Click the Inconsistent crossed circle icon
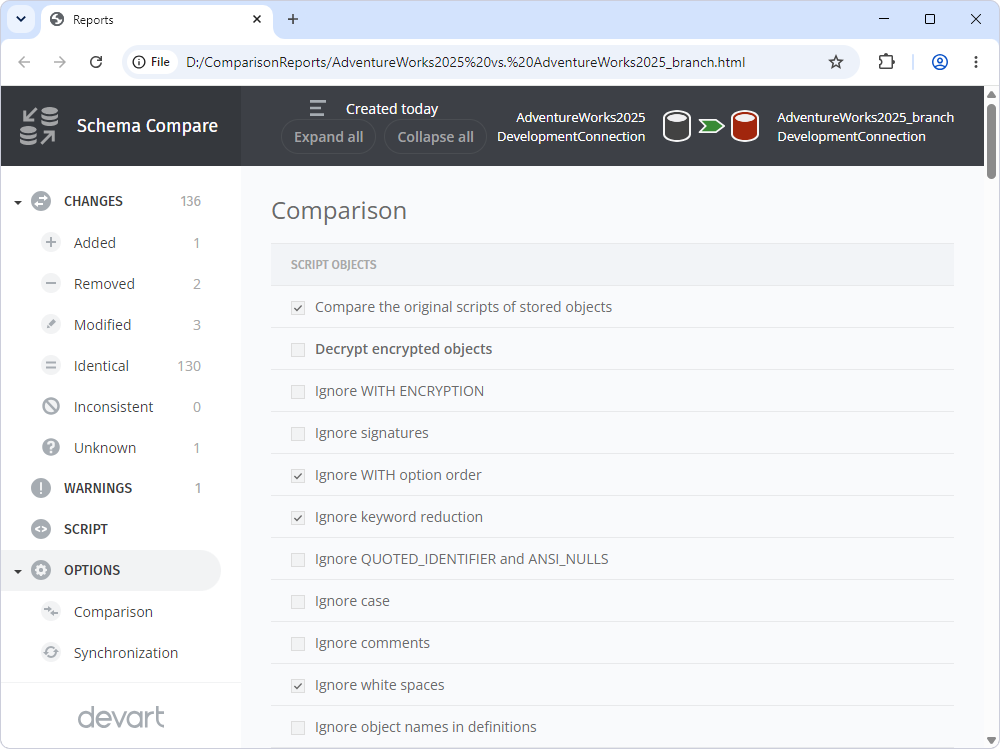1000x749 pixels. (x=51, y=406)
